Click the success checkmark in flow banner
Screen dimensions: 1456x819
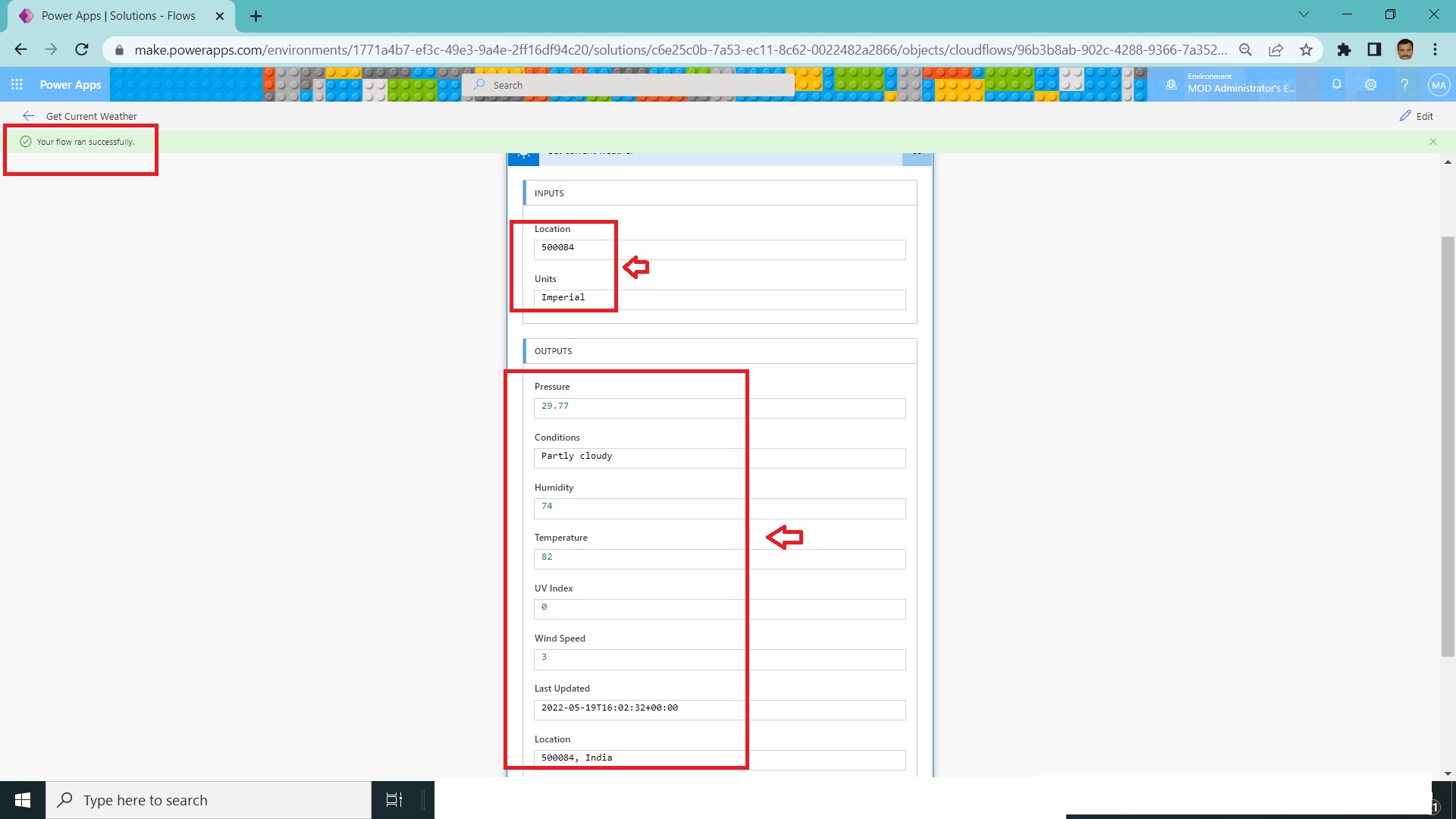click(25, 141)
